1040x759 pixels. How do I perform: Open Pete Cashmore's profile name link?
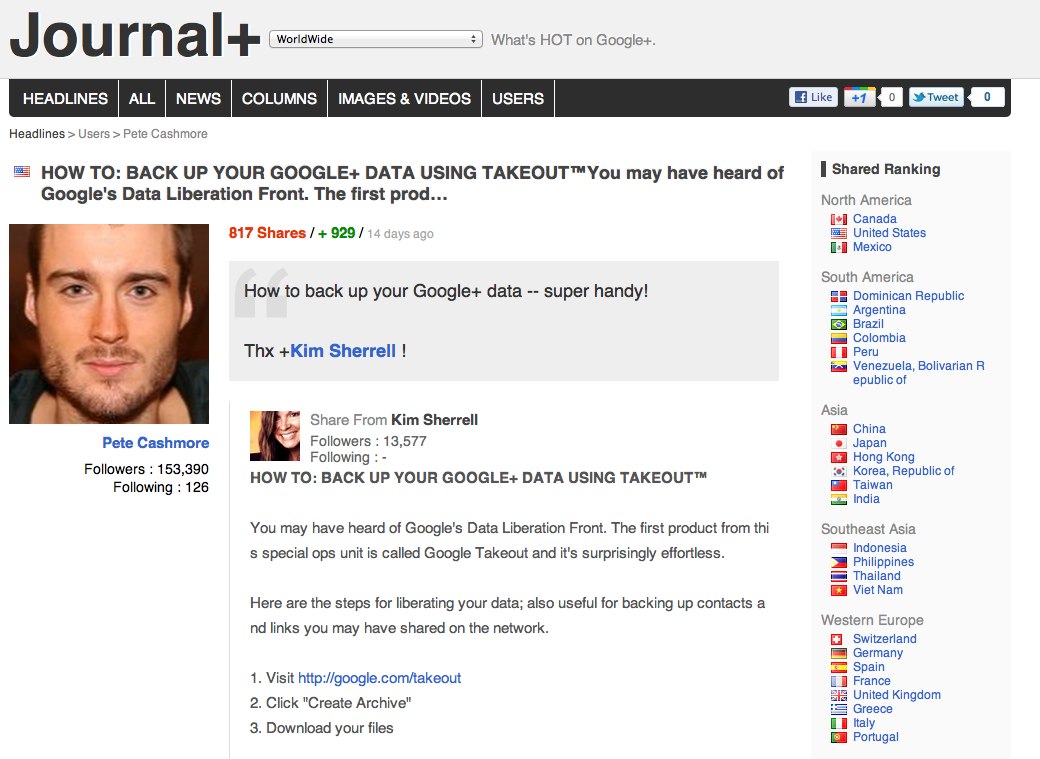(x=155, y=443)
